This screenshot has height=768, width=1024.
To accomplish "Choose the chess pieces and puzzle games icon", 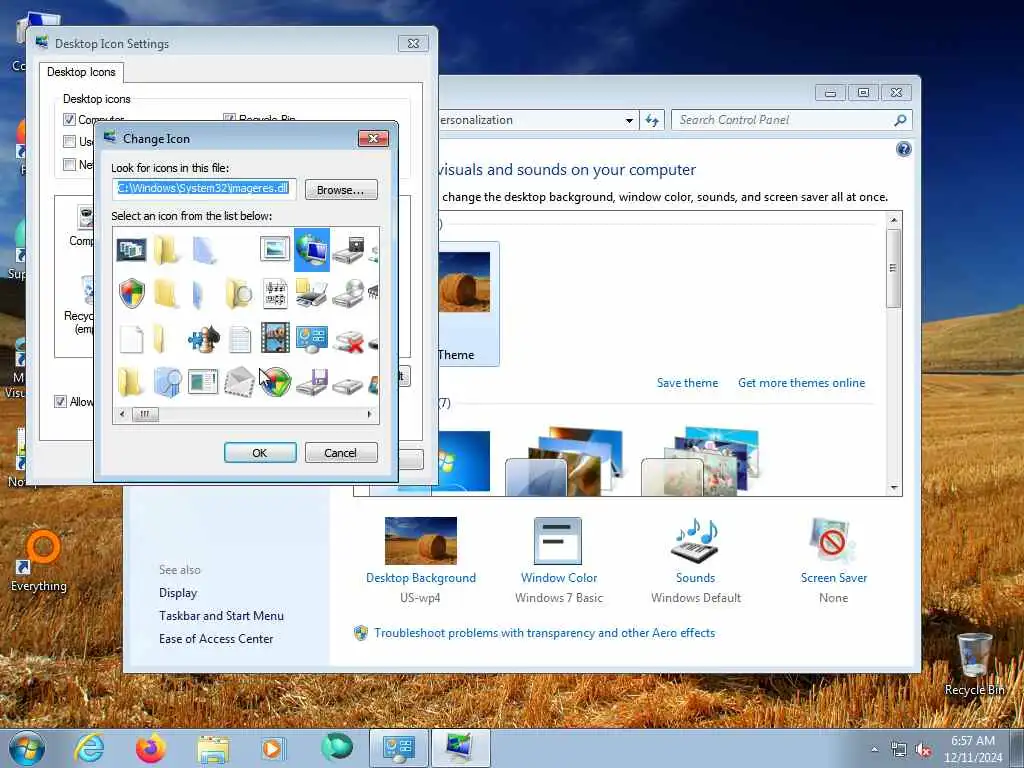I will point(203,338).
